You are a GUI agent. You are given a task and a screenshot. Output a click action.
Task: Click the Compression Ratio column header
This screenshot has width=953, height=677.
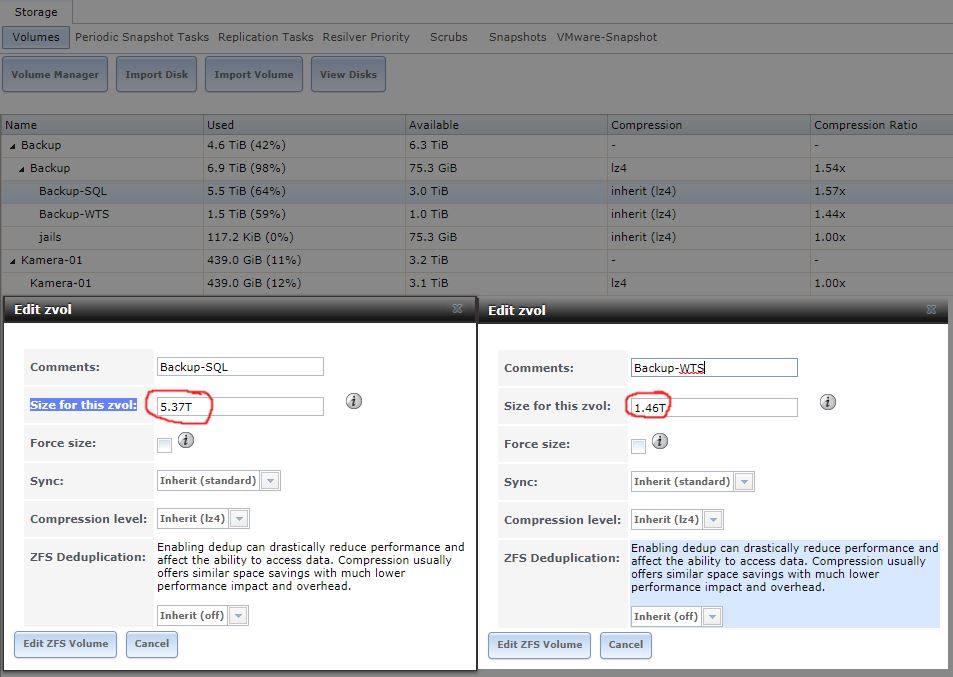pyautogui.click(x=881, y=125)
